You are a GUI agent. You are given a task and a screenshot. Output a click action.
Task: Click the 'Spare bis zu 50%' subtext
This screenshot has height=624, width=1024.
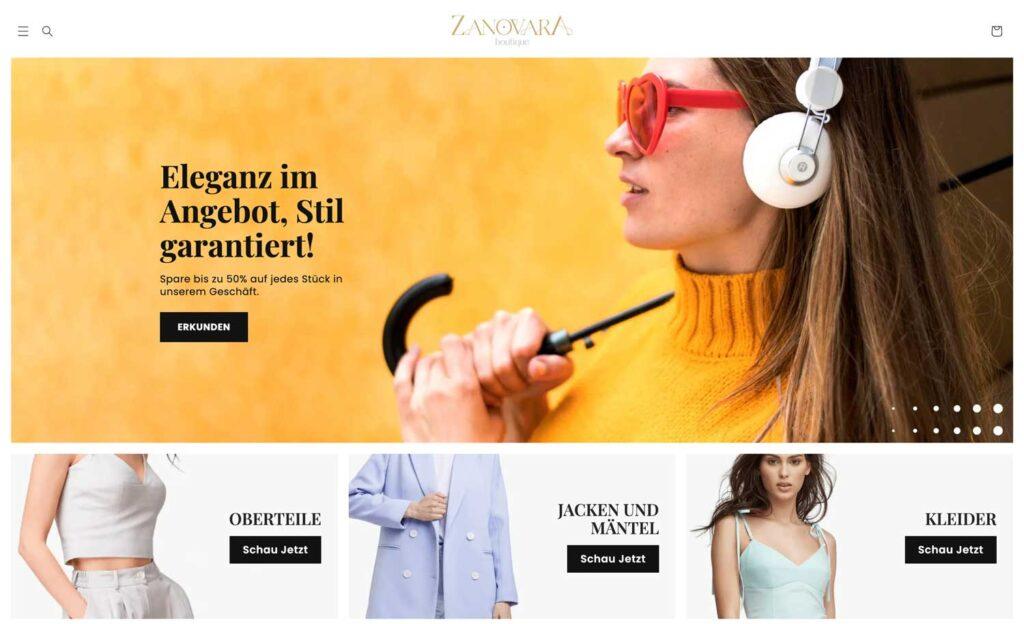click(251, 285)
